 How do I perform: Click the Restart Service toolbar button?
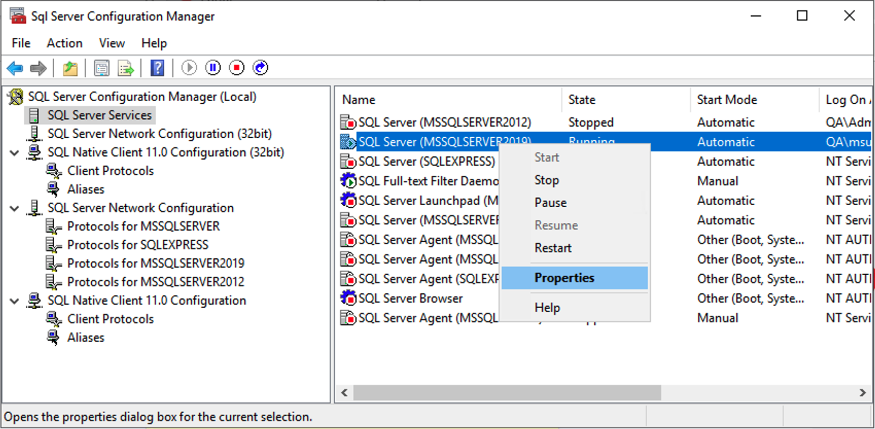point(261,68)
